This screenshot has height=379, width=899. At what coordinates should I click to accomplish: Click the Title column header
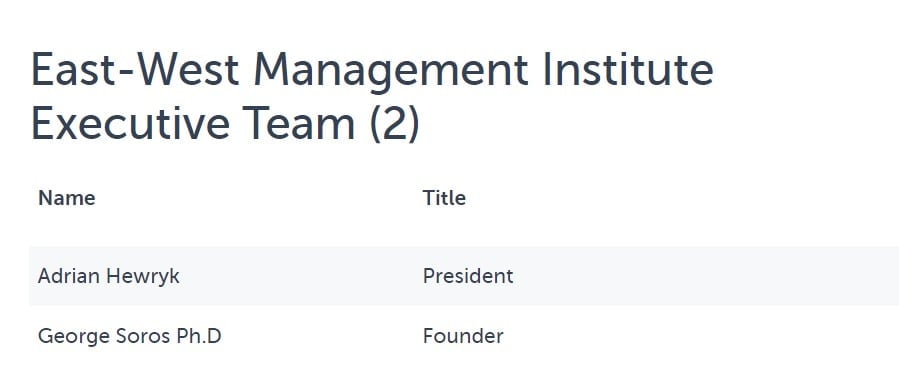444,198
